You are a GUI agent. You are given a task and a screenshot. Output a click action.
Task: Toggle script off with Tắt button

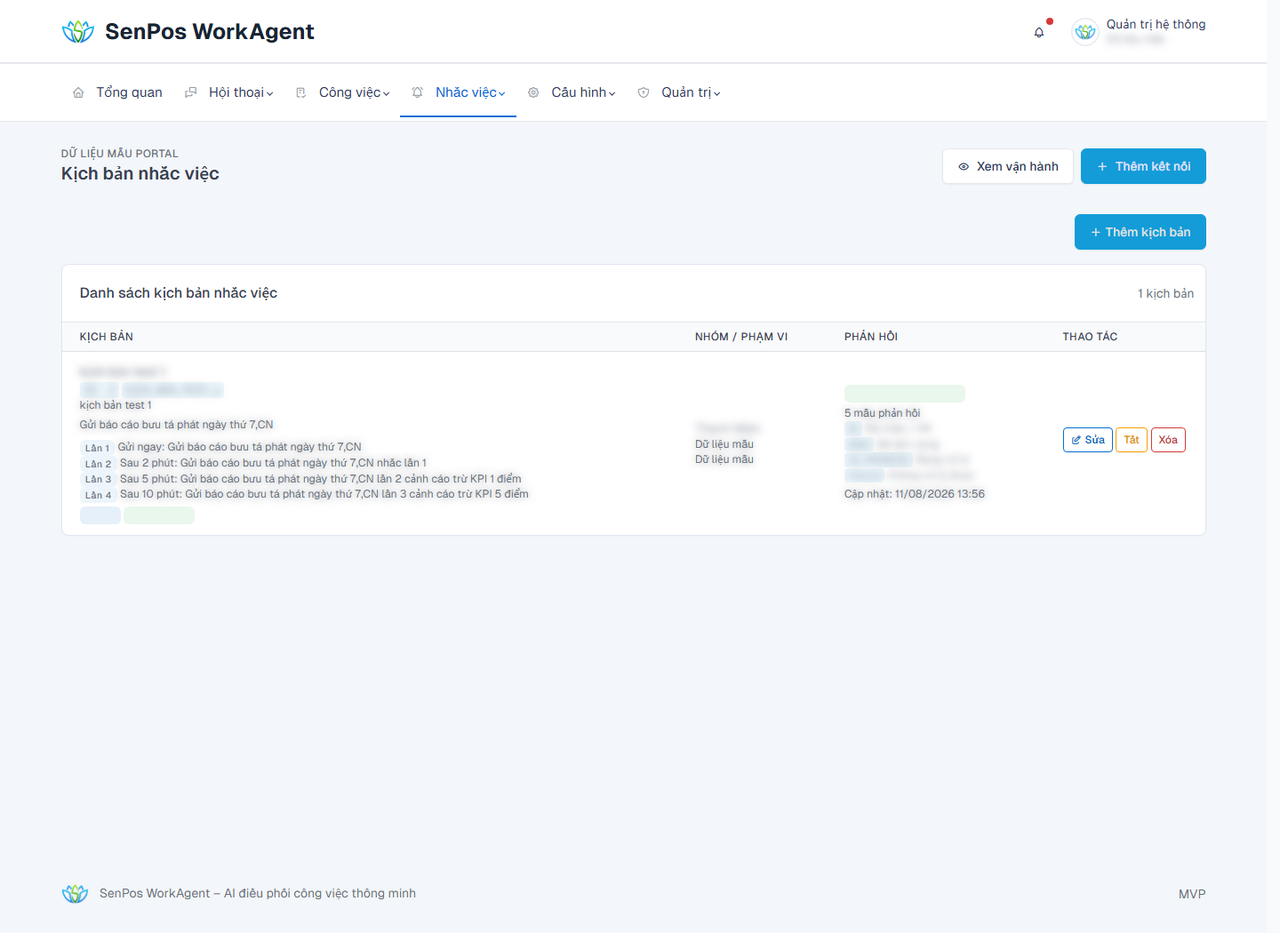pos(1131,440)
